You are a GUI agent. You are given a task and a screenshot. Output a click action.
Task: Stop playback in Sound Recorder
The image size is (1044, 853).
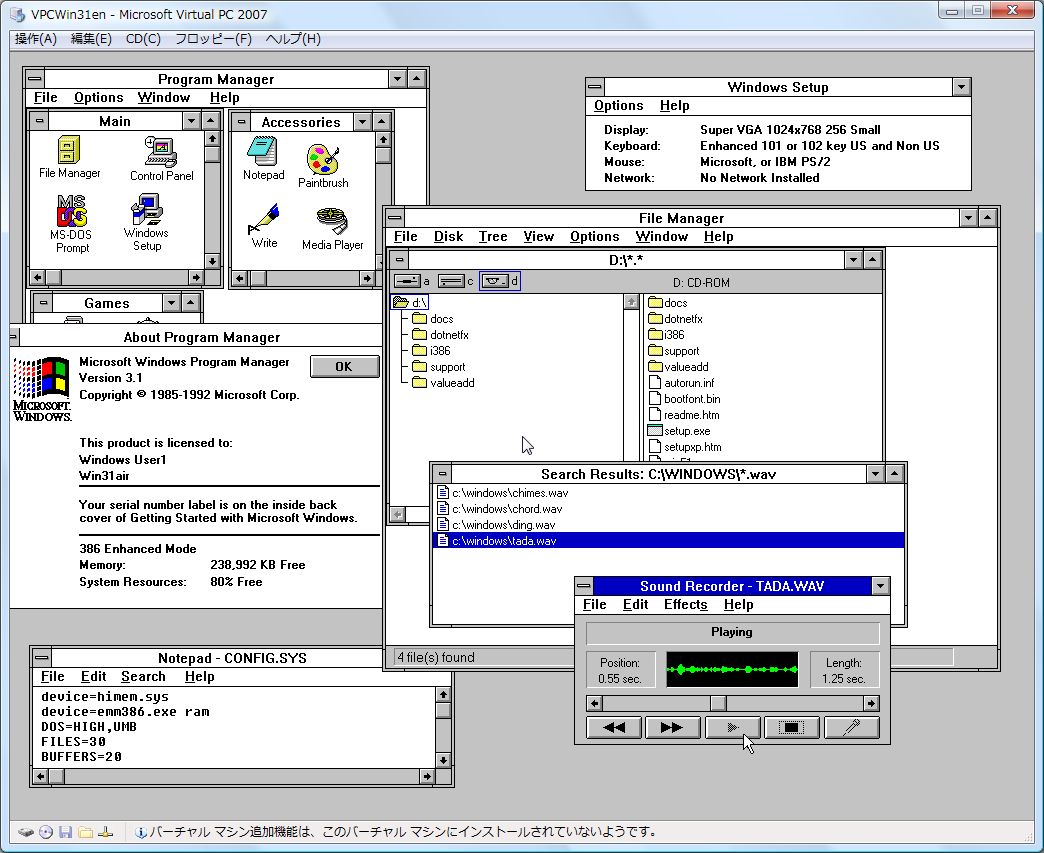(x=792, y=727)
